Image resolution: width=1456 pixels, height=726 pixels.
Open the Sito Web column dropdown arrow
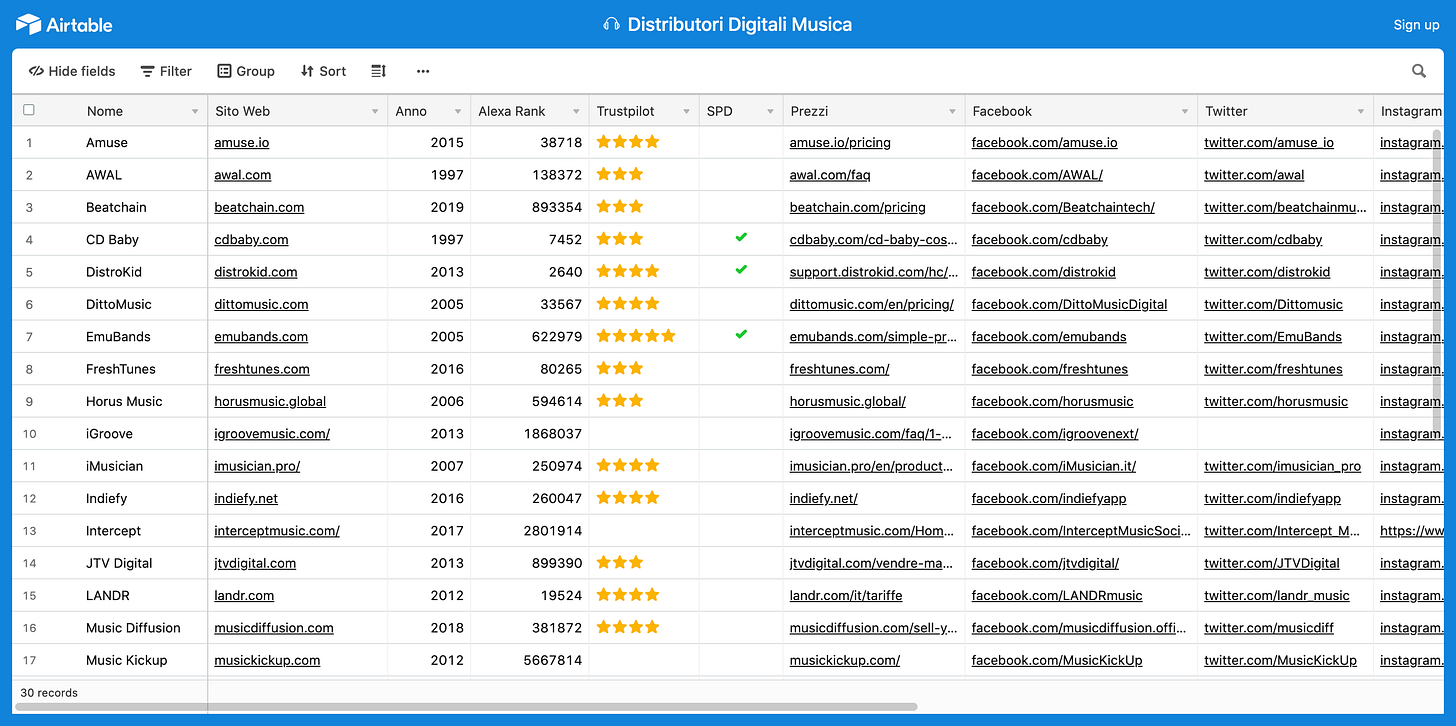375,111
